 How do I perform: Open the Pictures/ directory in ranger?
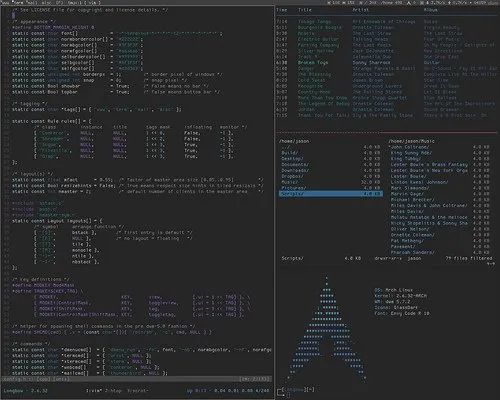tap(294, 188)
